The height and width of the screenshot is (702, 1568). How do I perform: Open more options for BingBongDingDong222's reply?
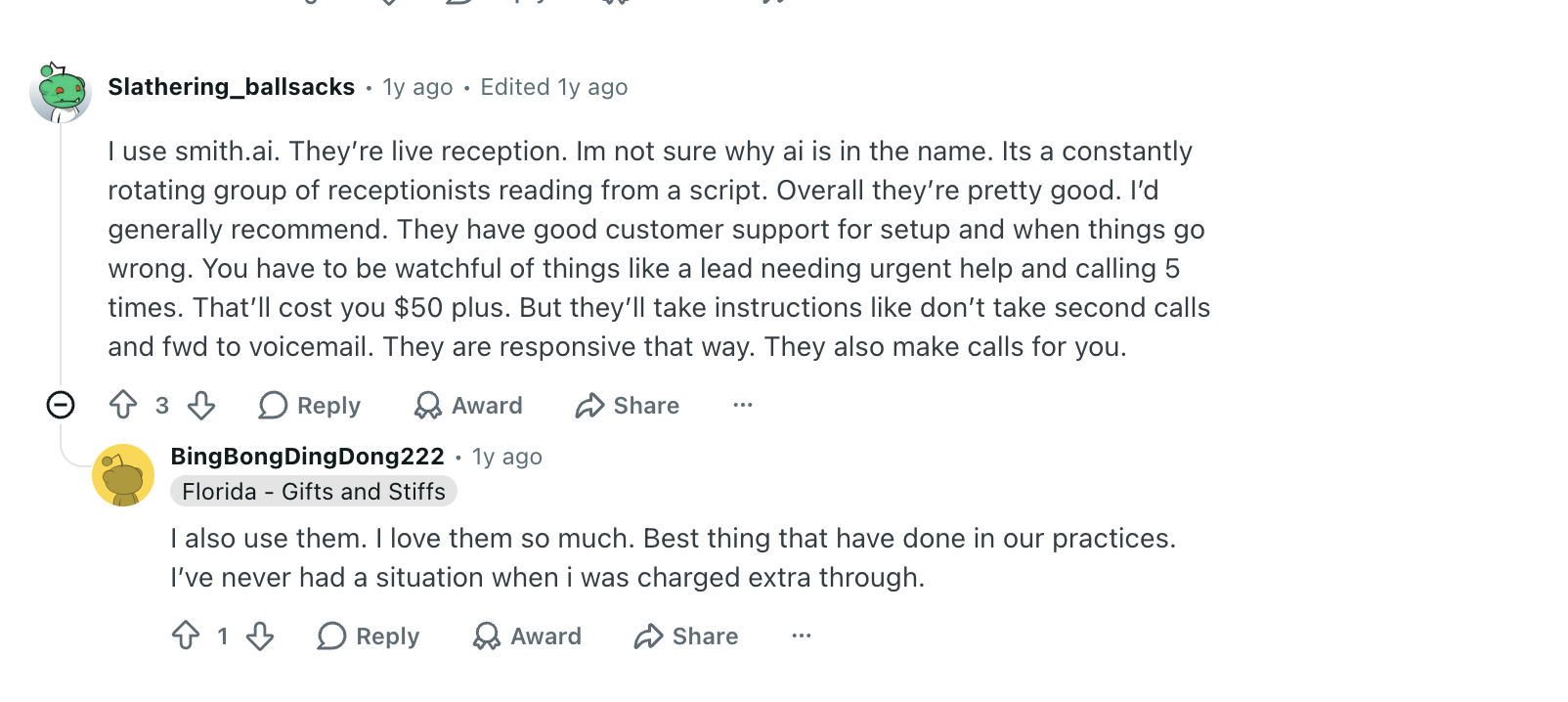802,636
